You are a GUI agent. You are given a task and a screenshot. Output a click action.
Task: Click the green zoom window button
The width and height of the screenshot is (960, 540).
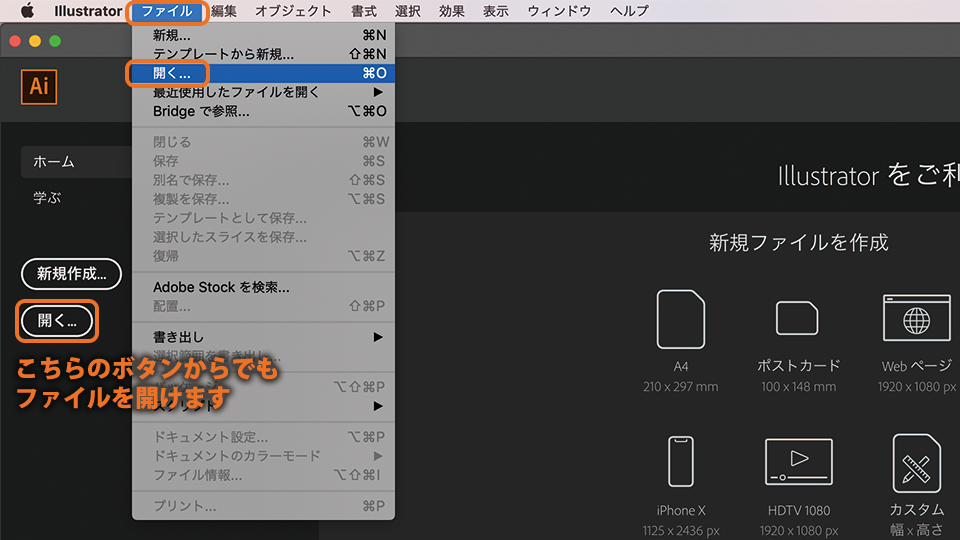point(55,41)
